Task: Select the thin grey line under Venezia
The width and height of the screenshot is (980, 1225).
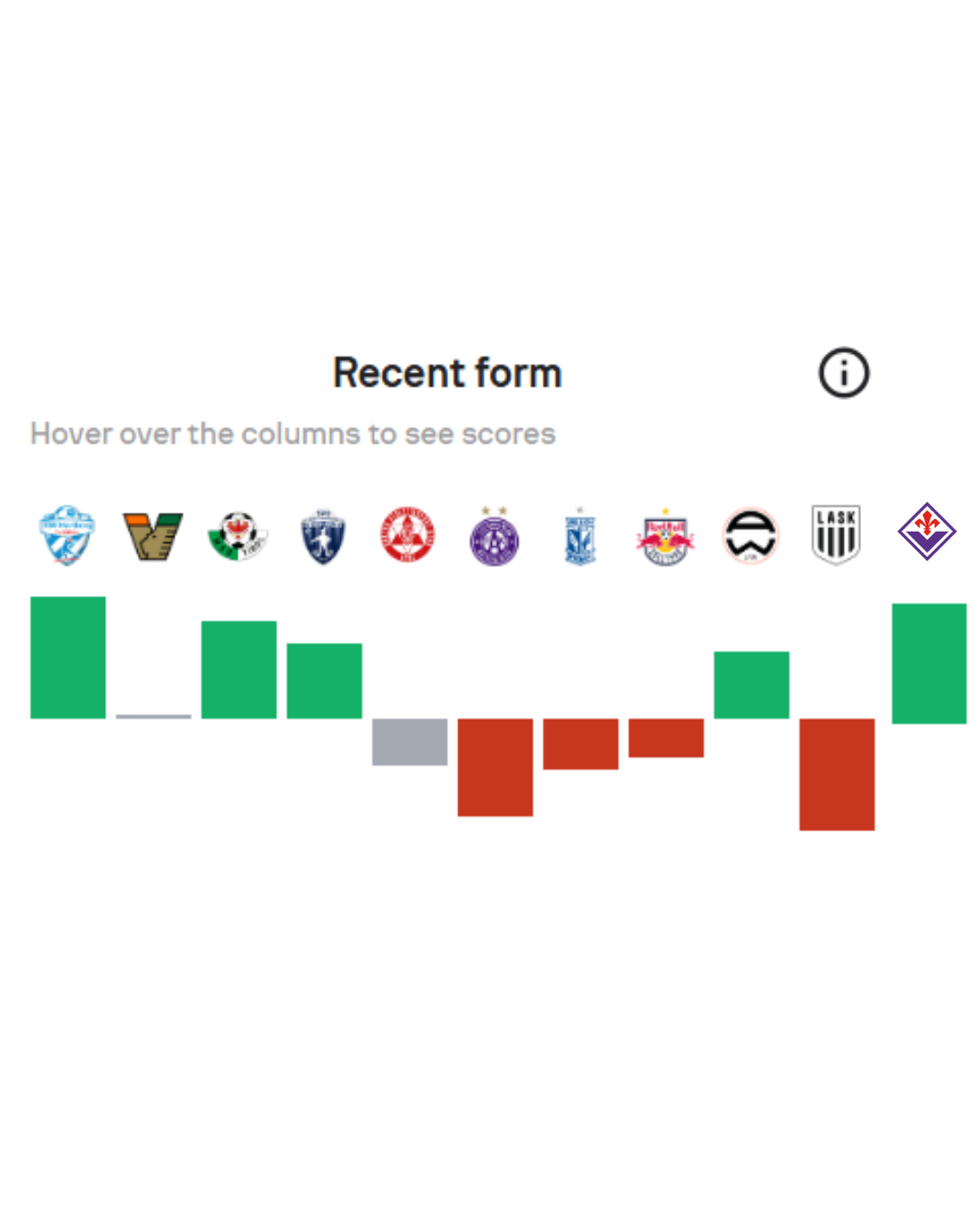Action: point(153,716)
